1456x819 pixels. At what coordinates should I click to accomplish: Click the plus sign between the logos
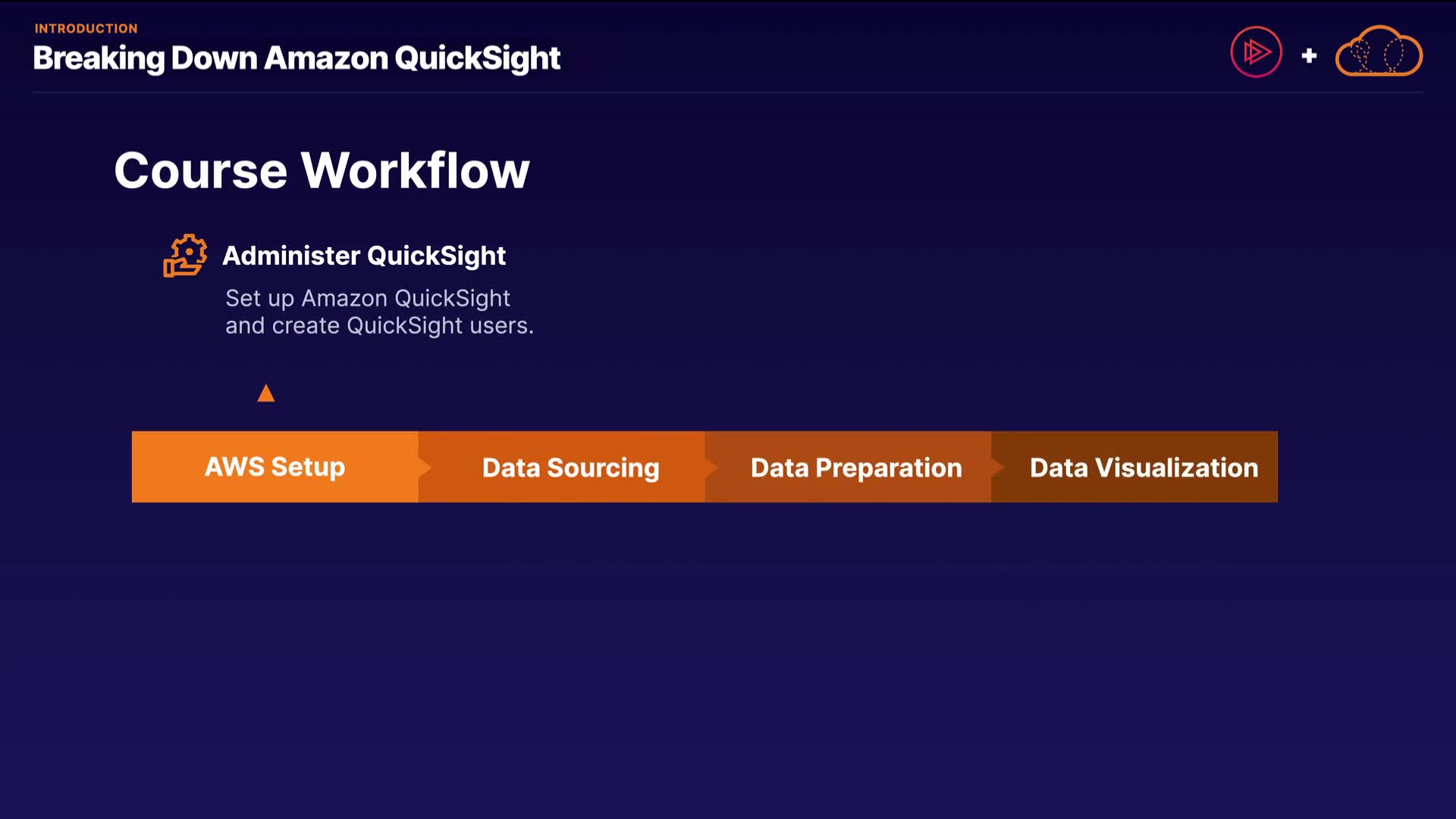(1309, 55)
